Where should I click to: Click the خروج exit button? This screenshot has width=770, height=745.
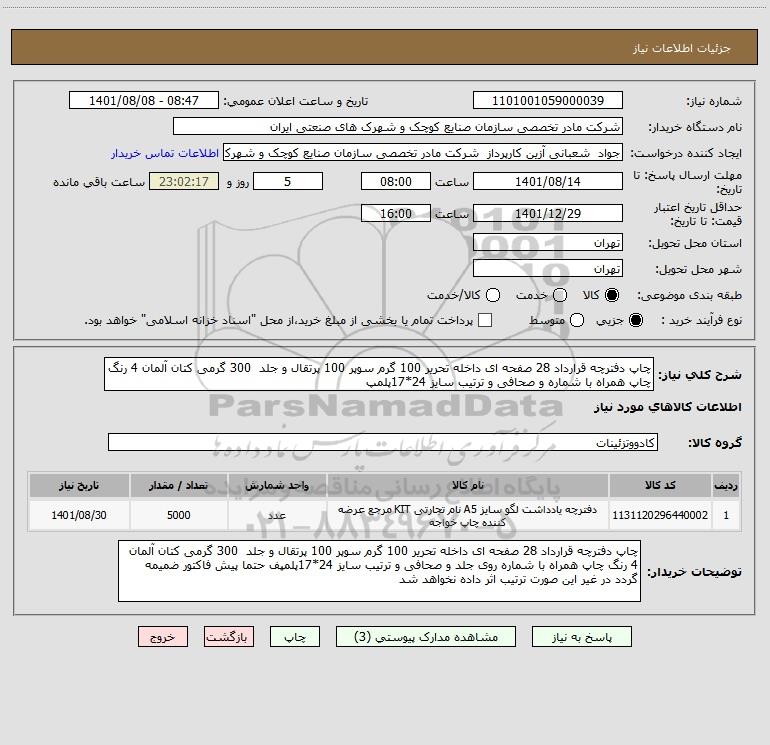tap(163, 636)
